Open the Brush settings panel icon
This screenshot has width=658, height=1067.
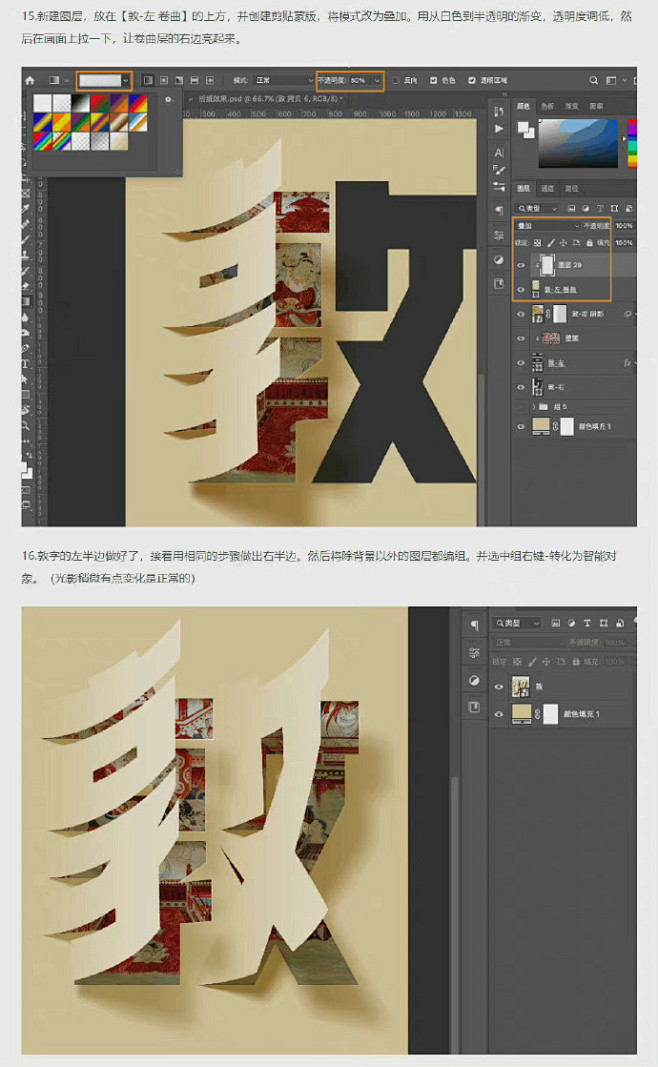coord(499,169)
